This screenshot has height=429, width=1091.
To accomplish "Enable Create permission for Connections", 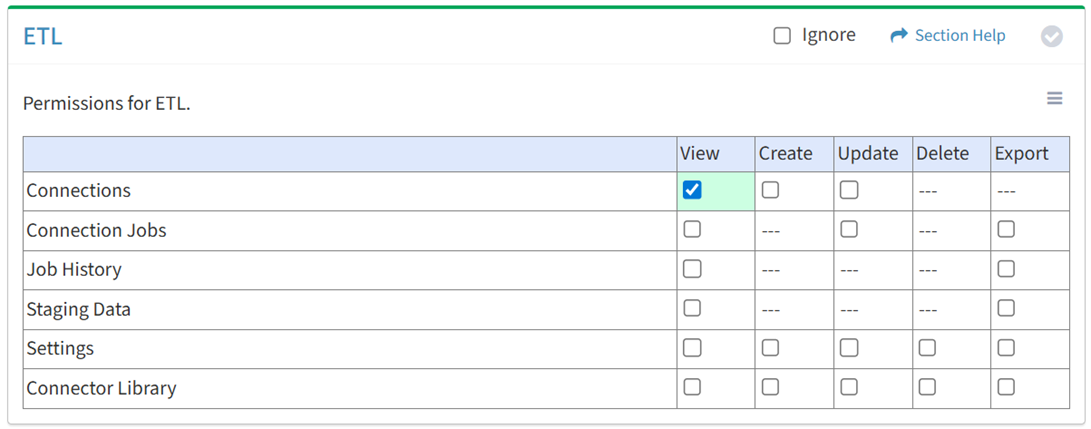I will [x=770, y=190].
